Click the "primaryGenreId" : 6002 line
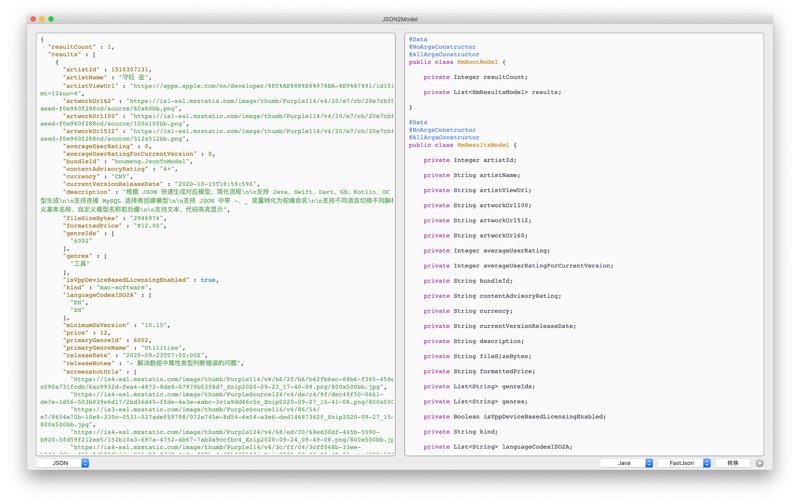Image resolution: width=800 pixels, height=500 pixels. [107, 340]
